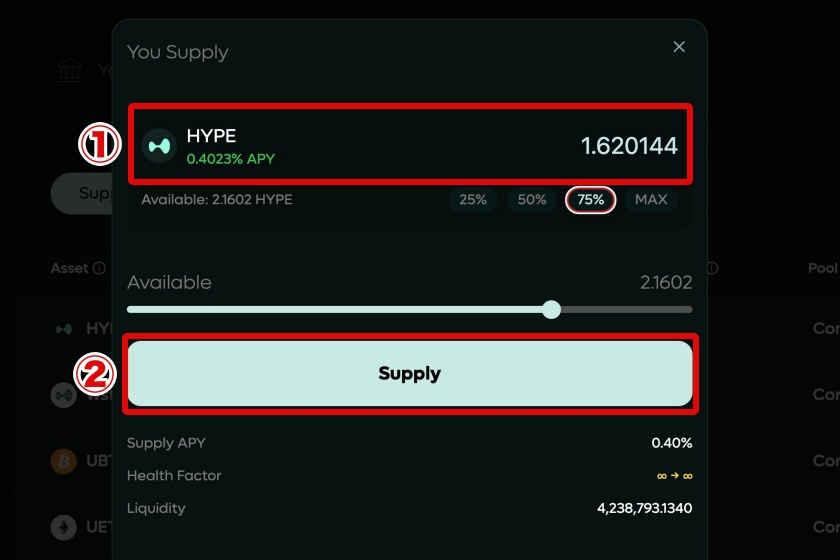Click the Available 2.1602 HYPE balance text

pos(217,200)
